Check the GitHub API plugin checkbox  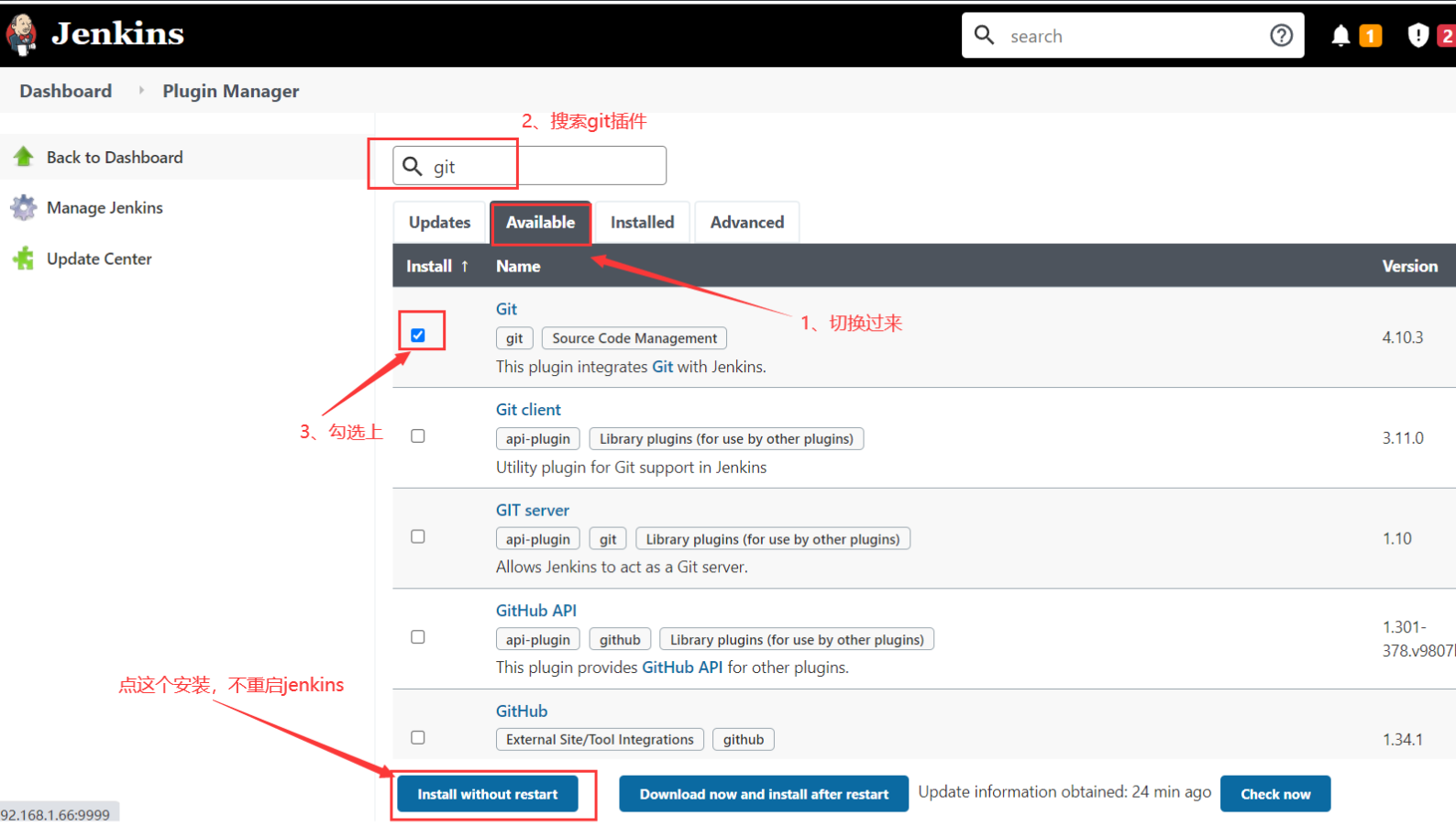point(418,637)
